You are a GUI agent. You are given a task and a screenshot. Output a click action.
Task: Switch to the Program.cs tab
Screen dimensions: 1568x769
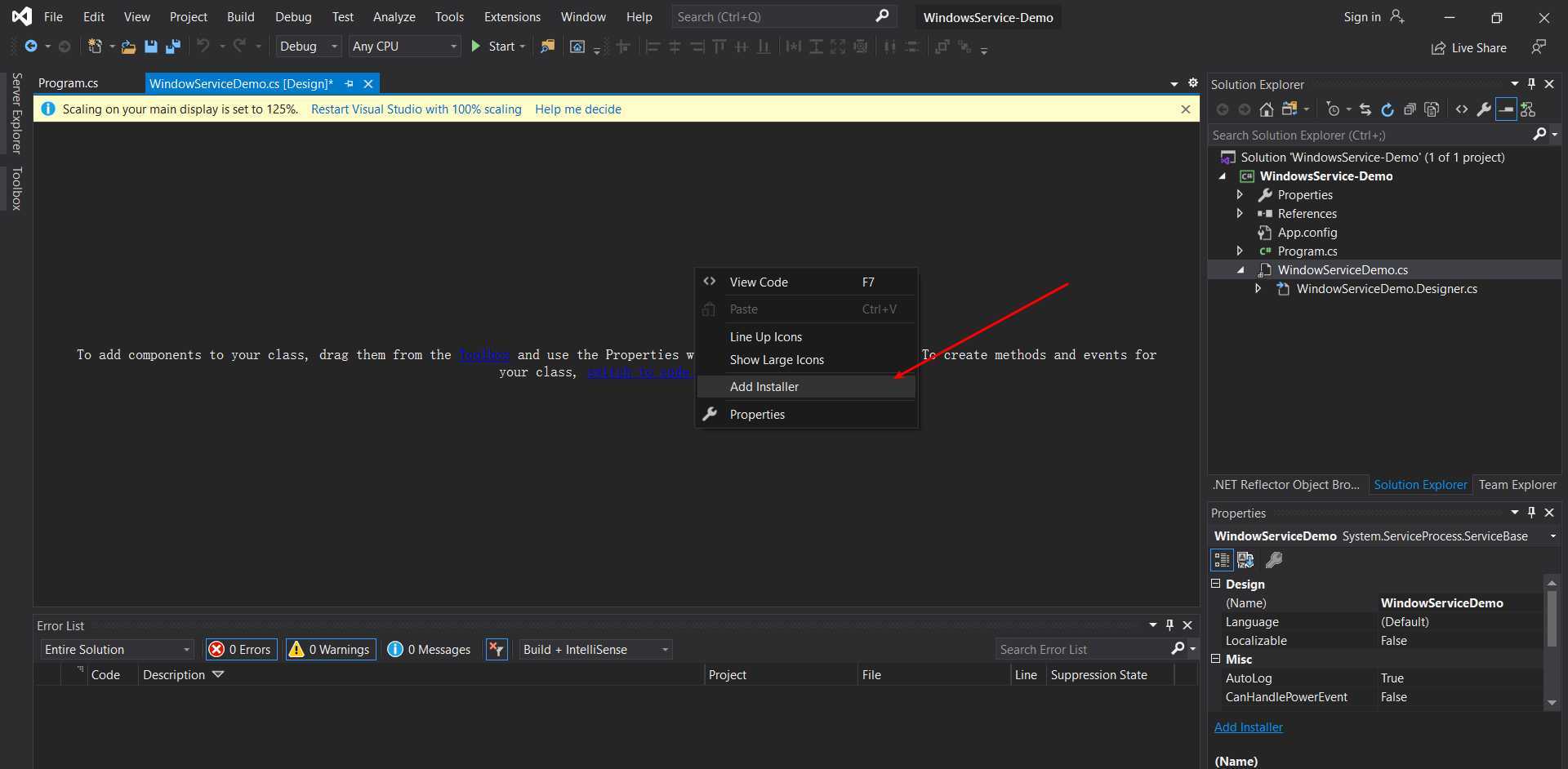point(68,83)
